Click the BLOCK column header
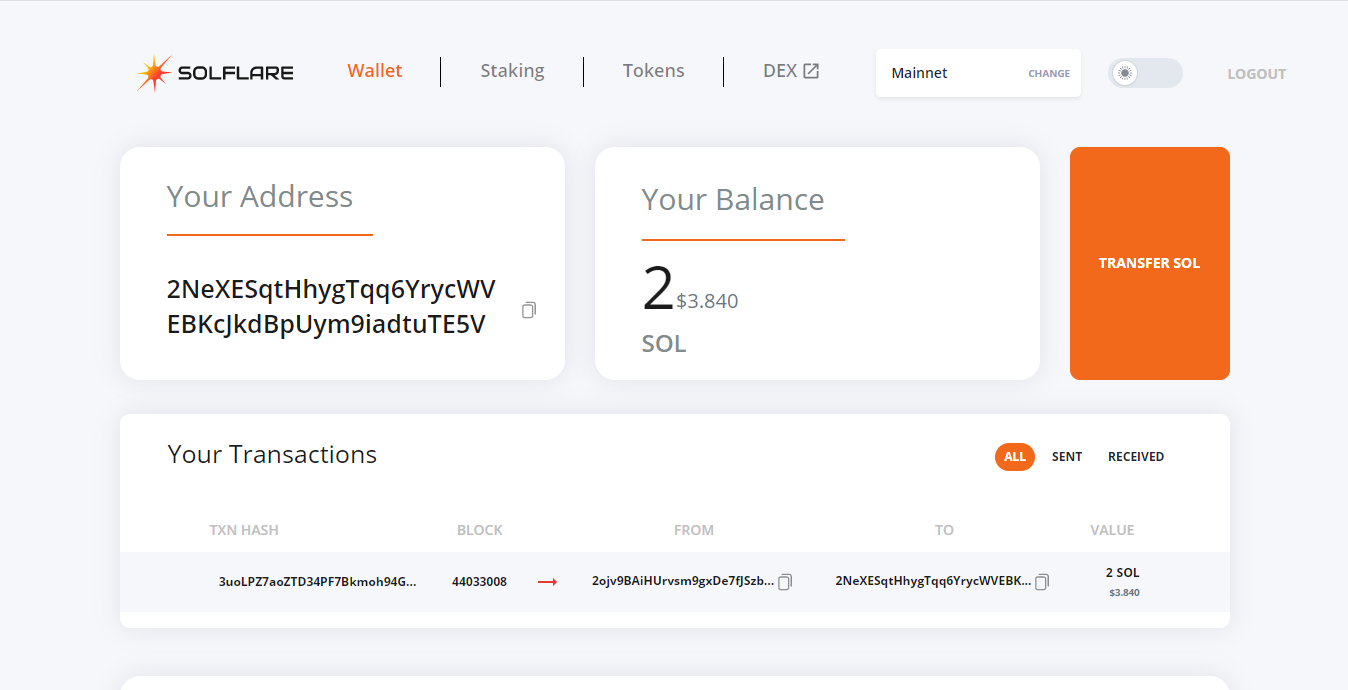 tap(480, 530)
